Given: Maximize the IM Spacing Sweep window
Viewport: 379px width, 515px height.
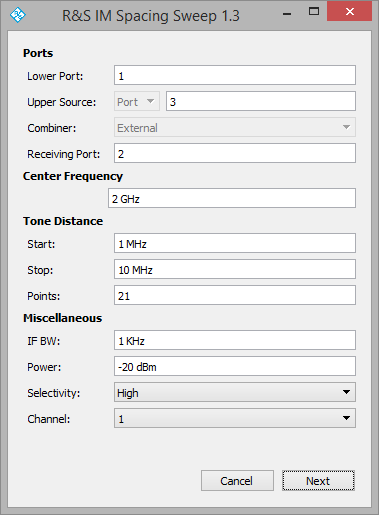Looking at the screenshot, I should coord(314,12).
